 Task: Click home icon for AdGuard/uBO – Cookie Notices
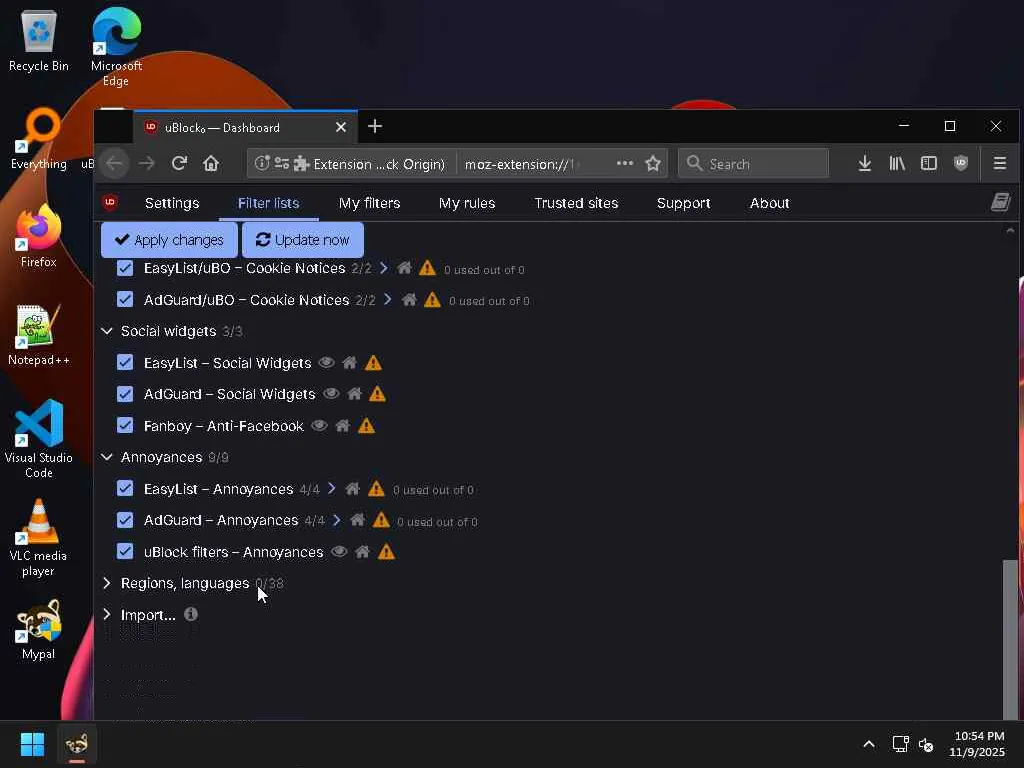(409, 300)
